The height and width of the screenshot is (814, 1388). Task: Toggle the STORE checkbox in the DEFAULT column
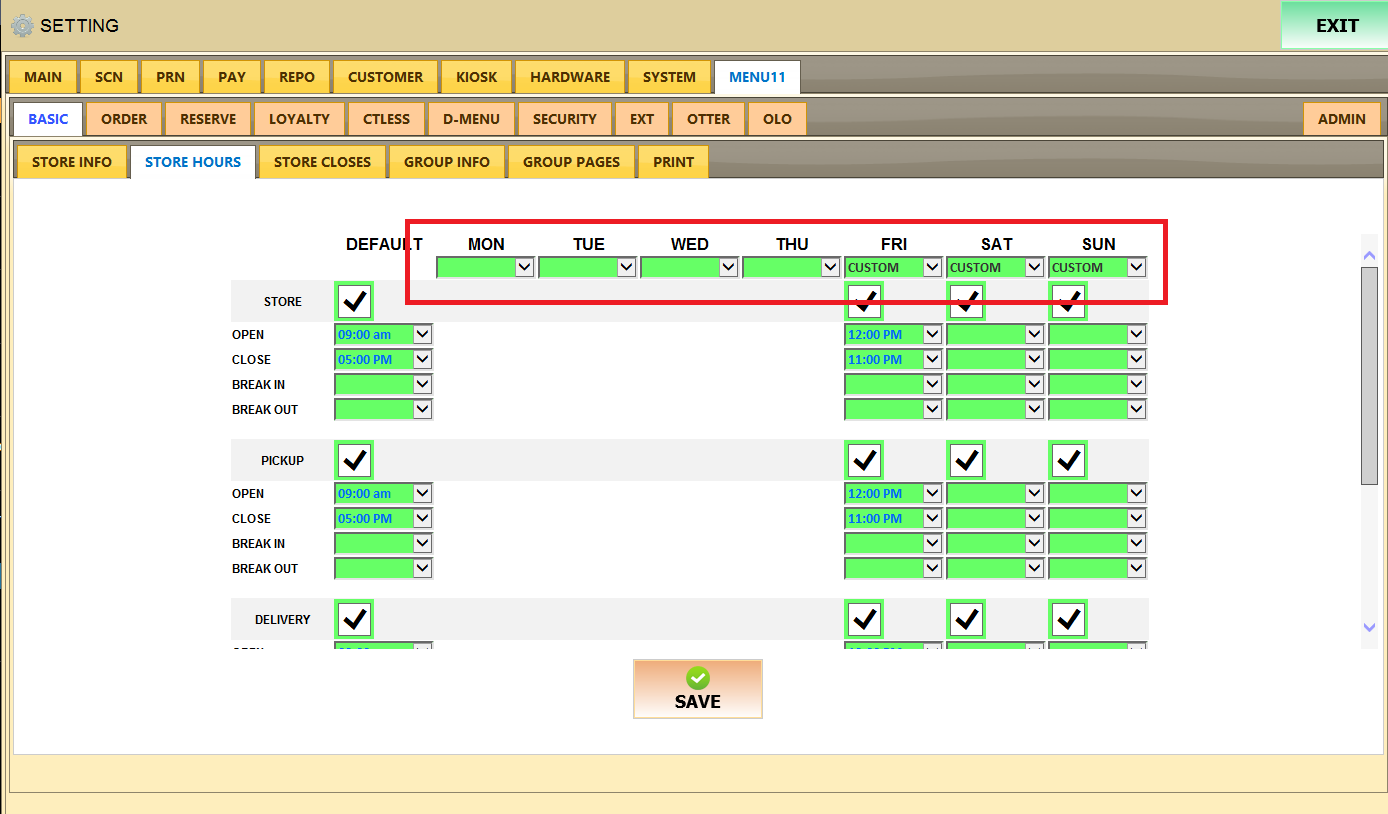(354, 301)
